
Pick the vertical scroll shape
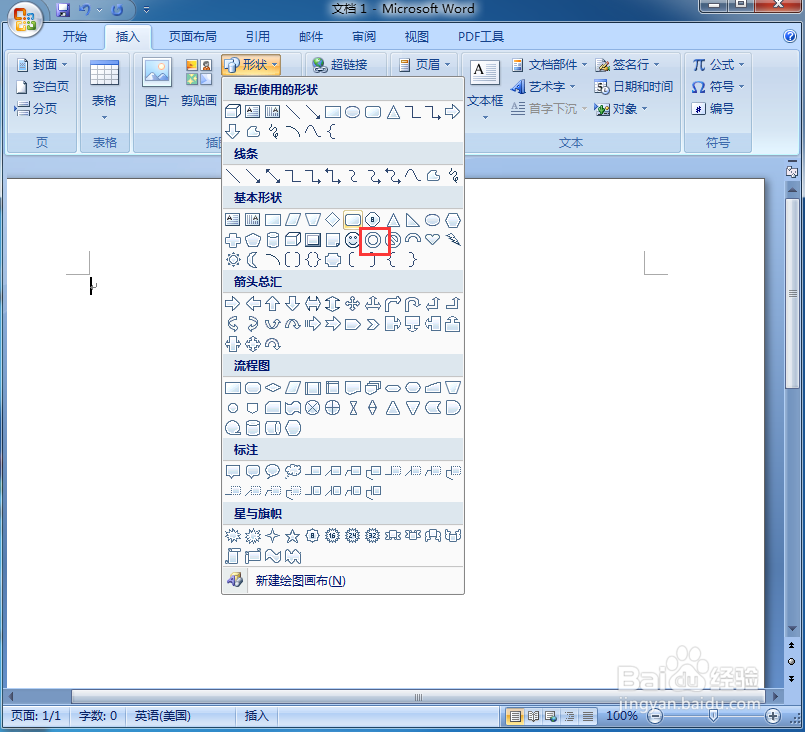pos(233,556)
